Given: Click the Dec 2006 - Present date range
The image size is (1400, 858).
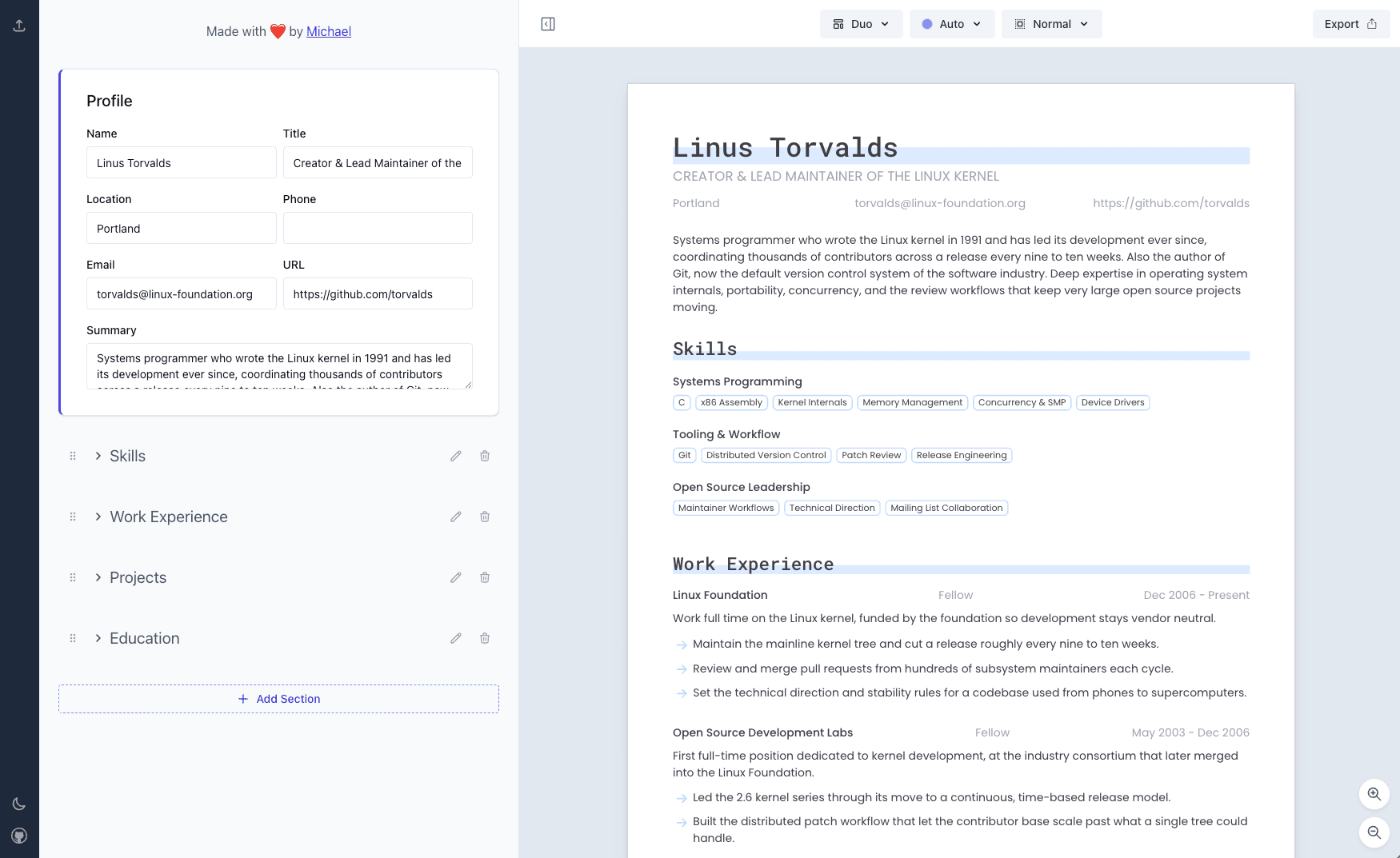Looking at the screenshot, I should click(x=1196, y=595).
